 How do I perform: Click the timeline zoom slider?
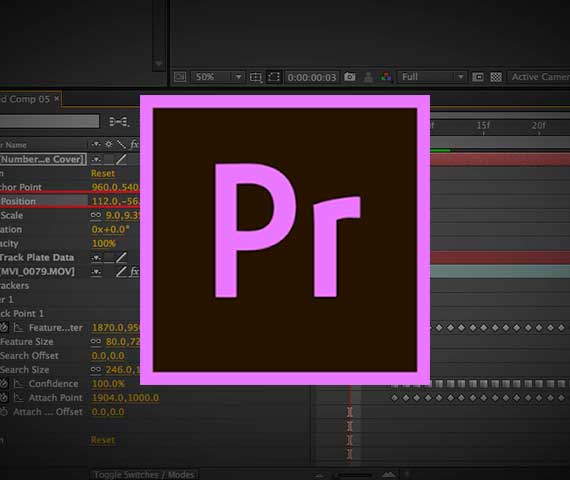[x=354, y=475]
